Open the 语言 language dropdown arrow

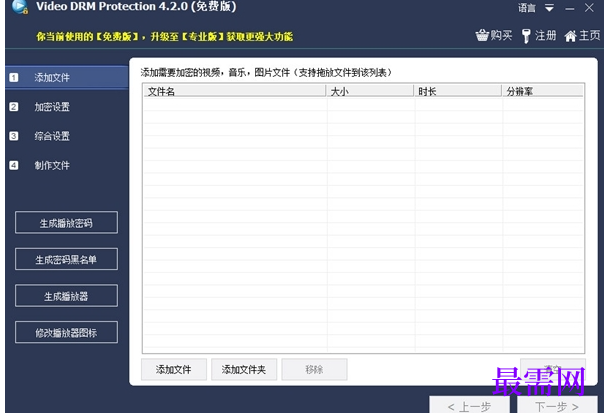[x=549, y=8]
